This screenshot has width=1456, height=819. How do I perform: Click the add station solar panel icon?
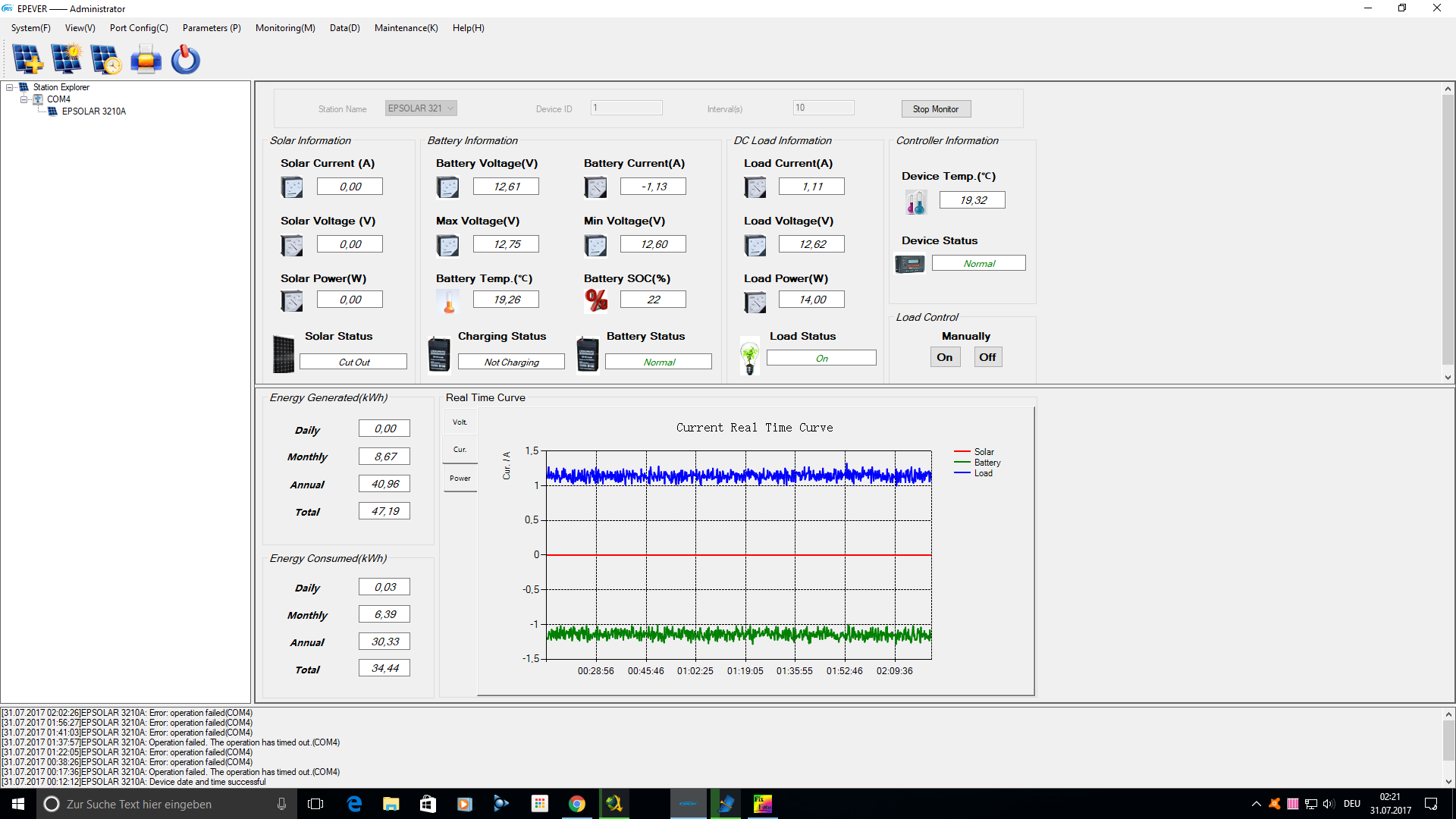pyautogui.click(x=28, y=59)
